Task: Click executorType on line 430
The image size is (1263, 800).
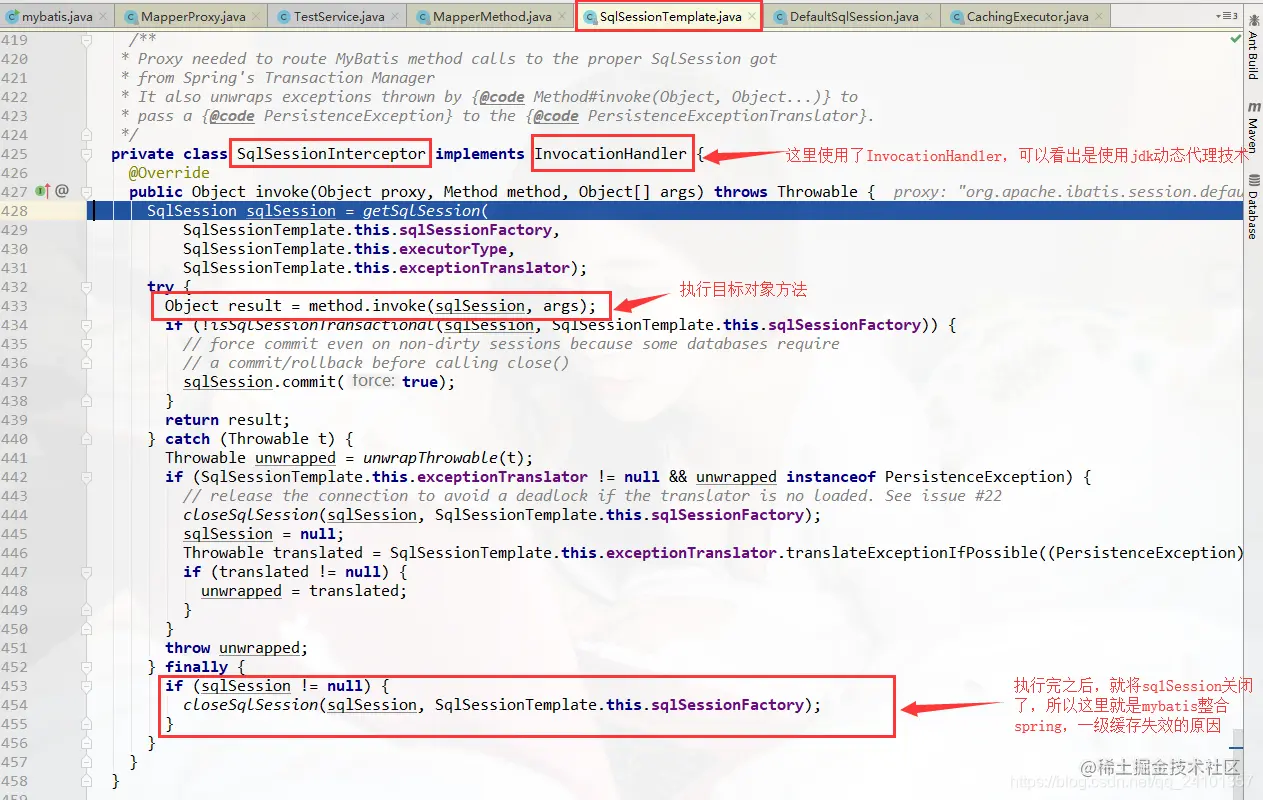Action: pyautogui.click(x=453, y=249)
